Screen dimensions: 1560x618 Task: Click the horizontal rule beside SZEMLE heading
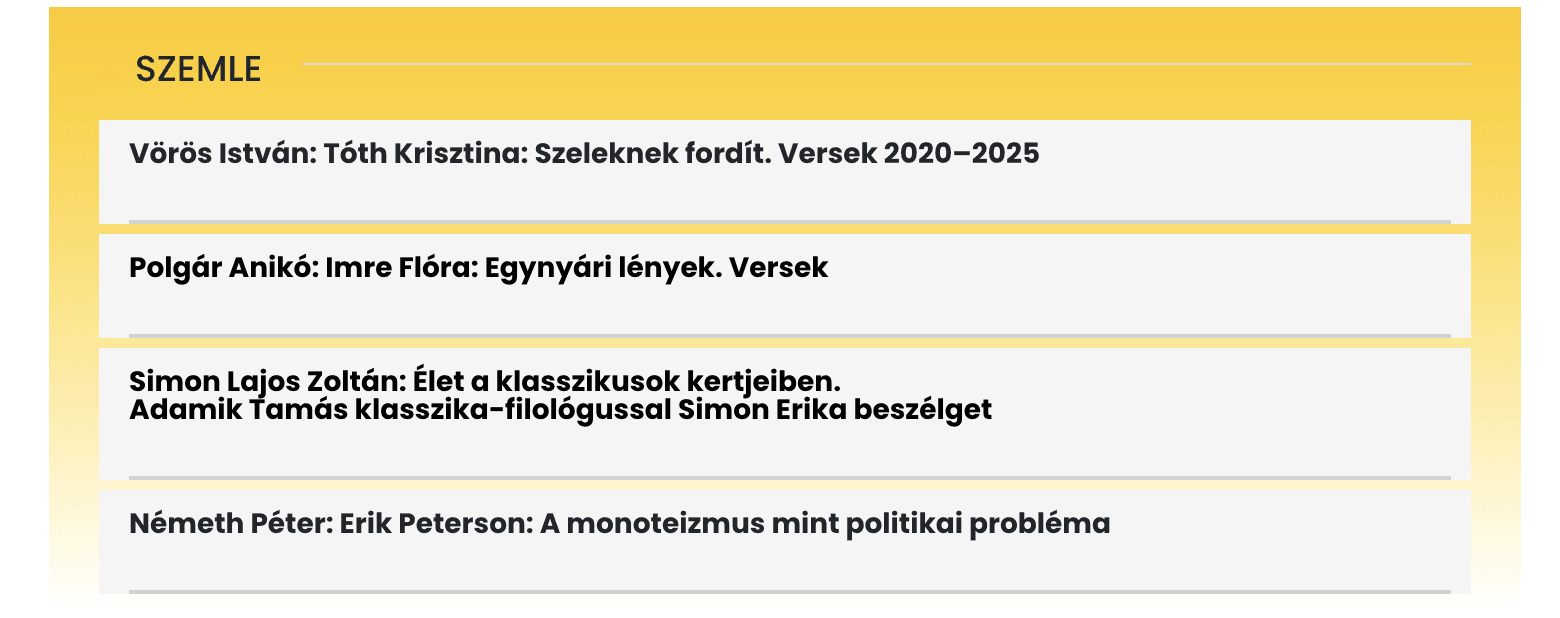tap(885, 64)
